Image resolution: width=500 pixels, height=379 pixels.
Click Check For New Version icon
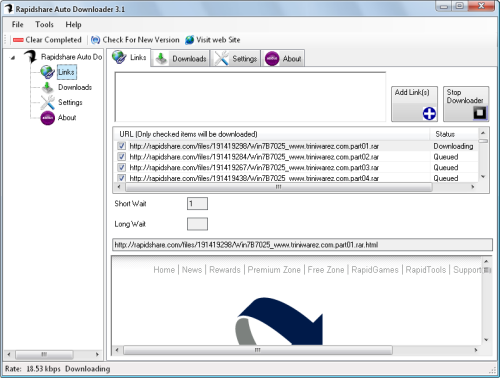click(95, 40)
